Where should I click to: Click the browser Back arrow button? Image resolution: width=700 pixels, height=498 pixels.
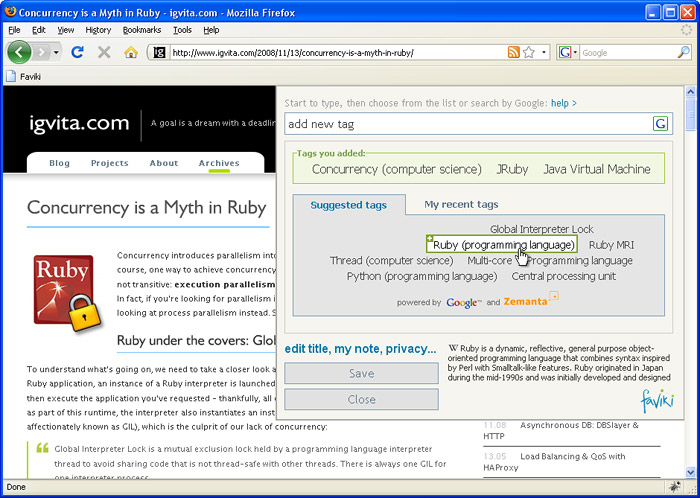click(19, 52)
